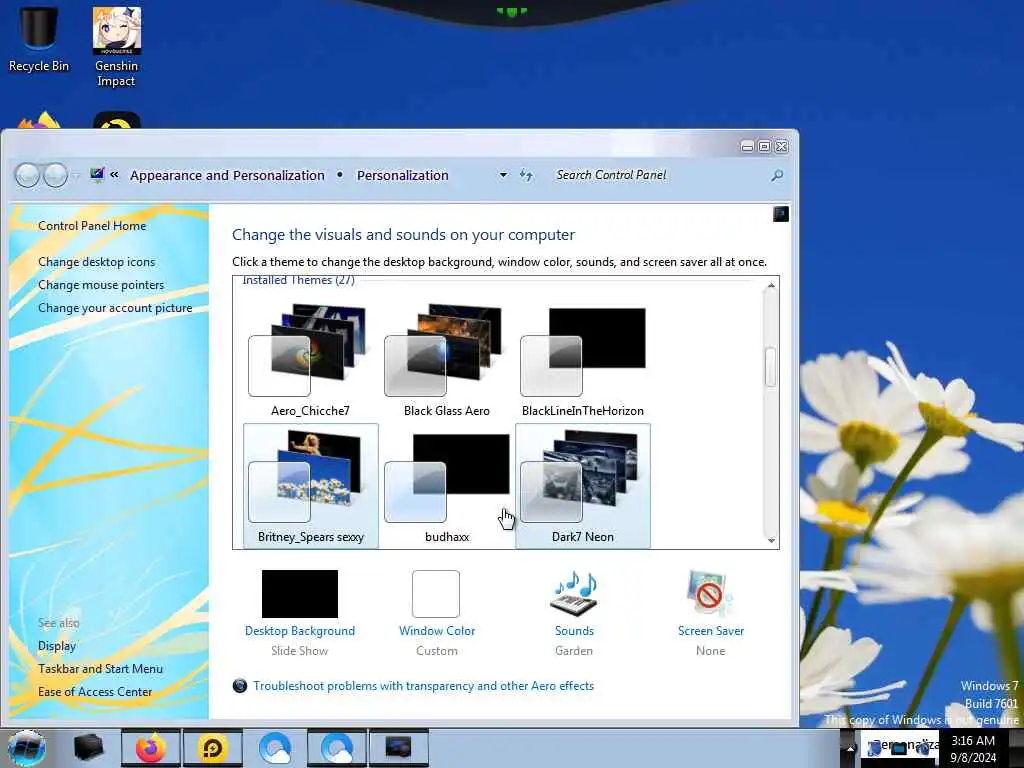The height and width of the screenshot is (768, 1024).
Task: Open Ease of Access Center link
Action: (x=95, y=692)
